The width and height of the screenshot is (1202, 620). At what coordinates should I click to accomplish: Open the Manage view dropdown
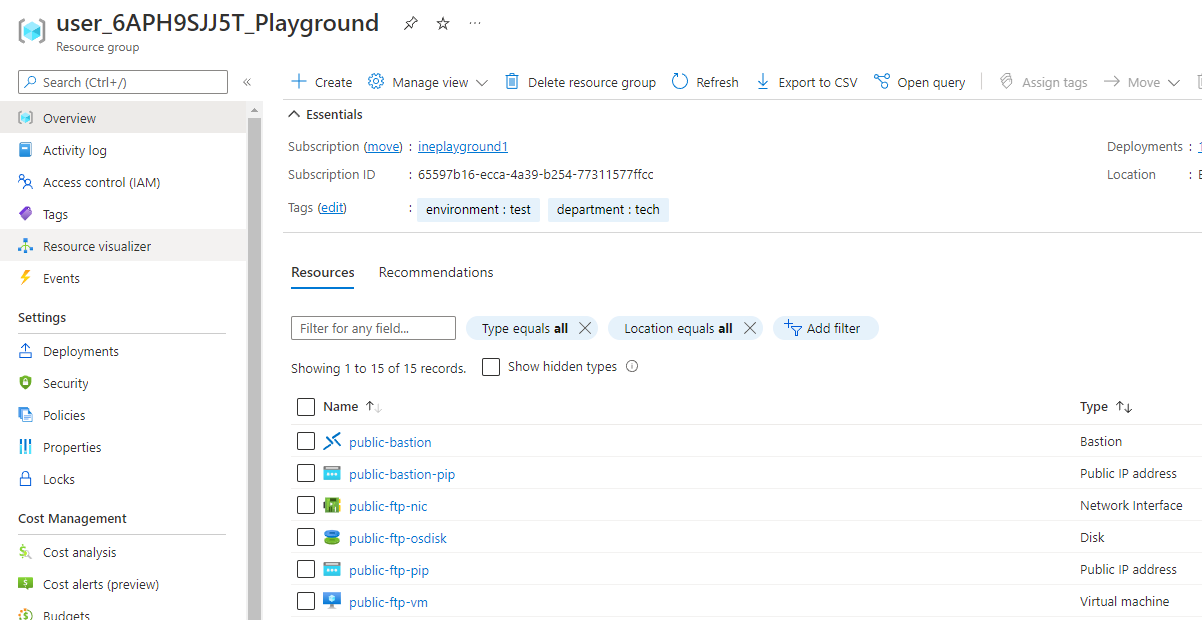428,82
